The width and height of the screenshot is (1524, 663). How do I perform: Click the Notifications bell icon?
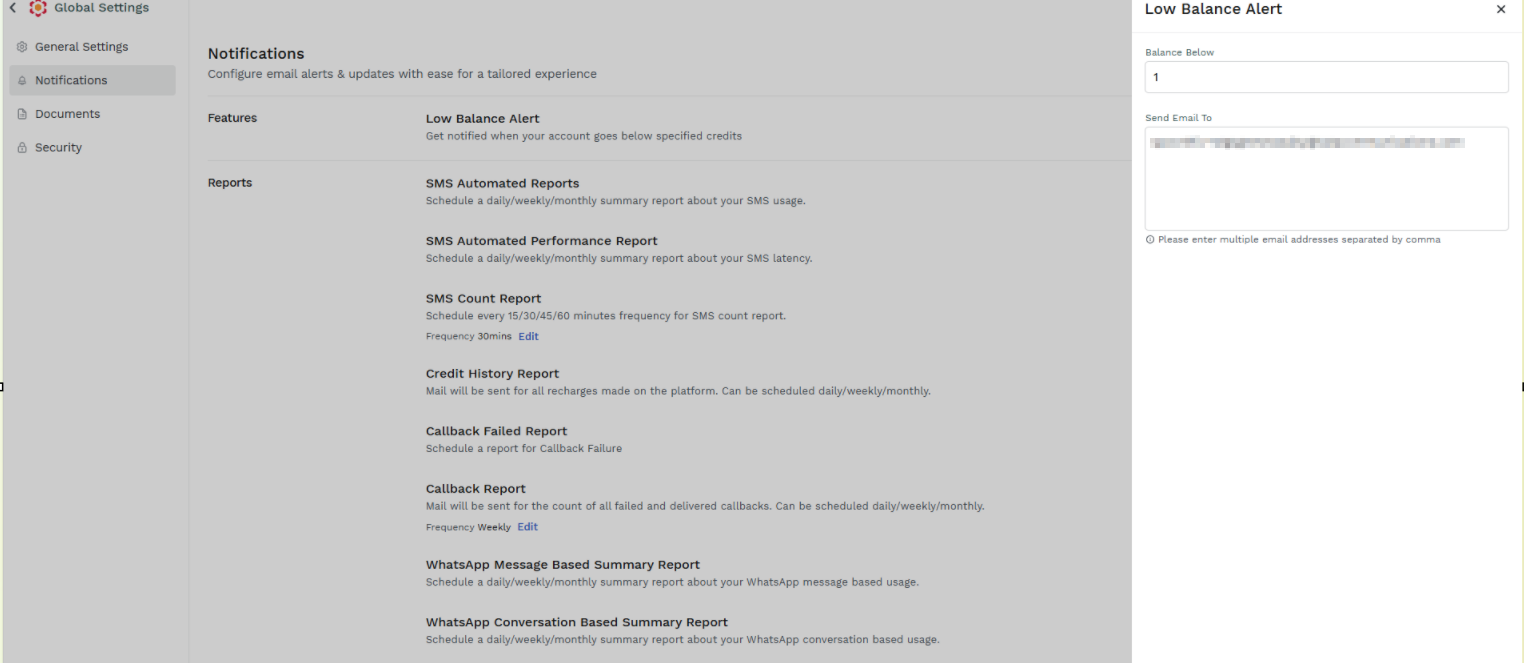pyautogui.click(x=22, y=81)
